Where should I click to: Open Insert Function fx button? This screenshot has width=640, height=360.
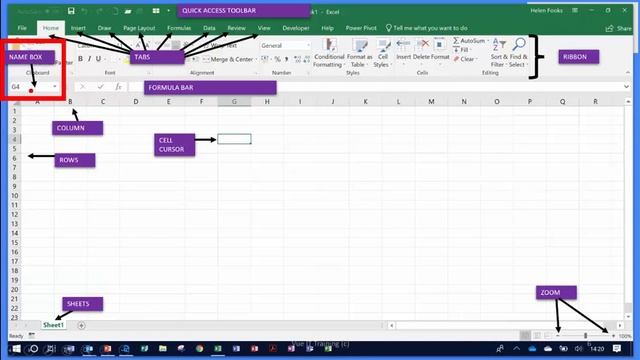[118, 87]
